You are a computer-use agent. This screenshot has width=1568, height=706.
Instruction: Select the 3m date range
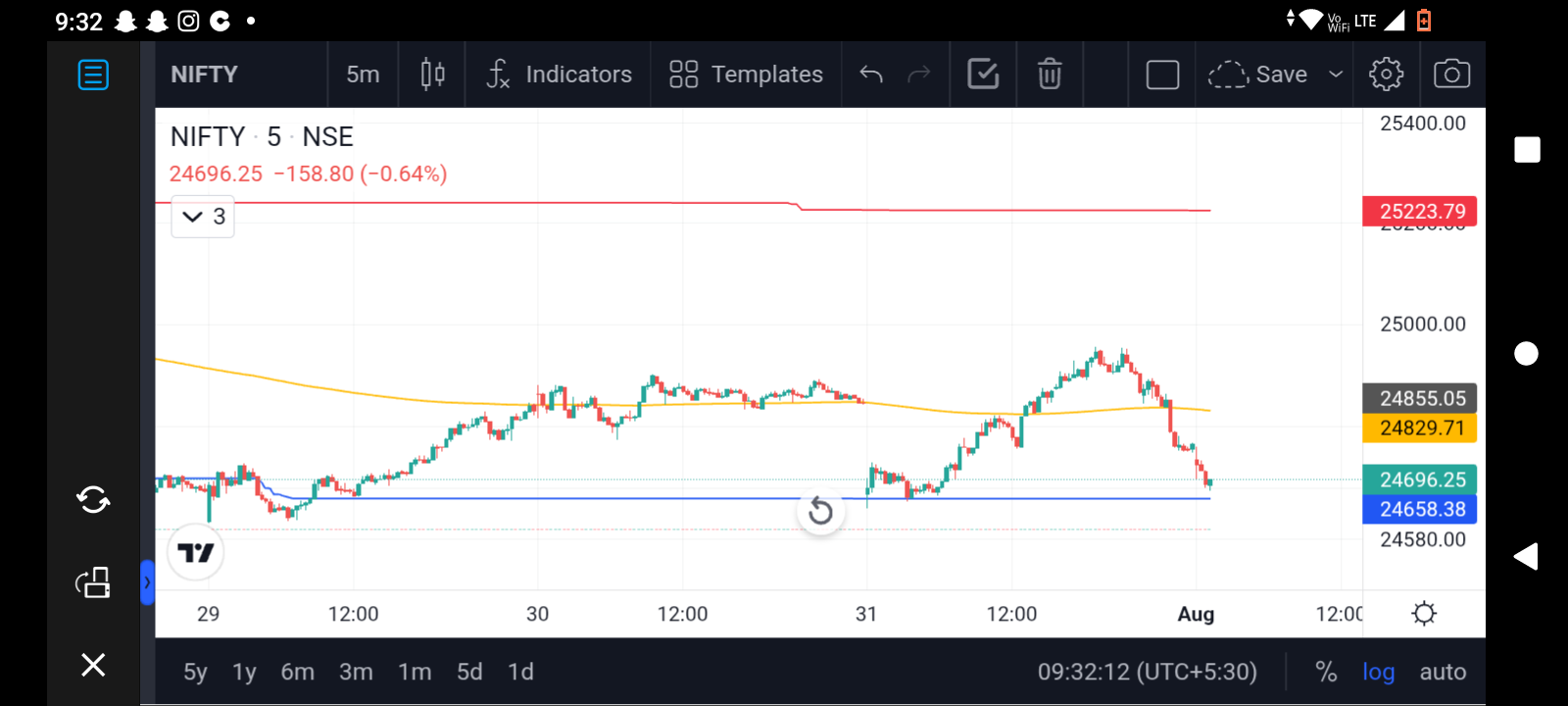pos(356,672)
